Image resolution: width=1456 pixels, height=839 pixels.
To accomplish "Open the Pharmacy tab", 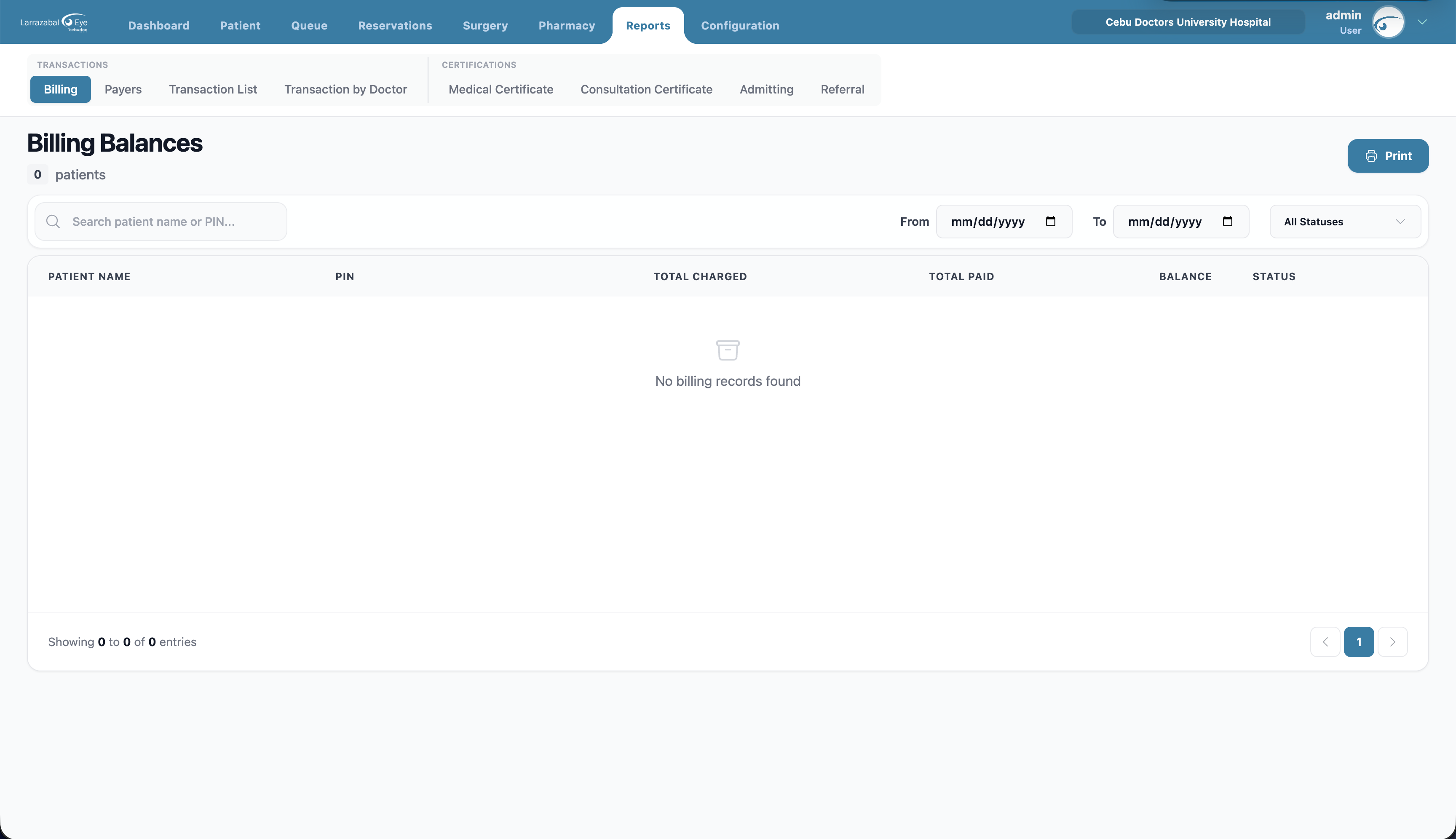I will click(567, 25).
